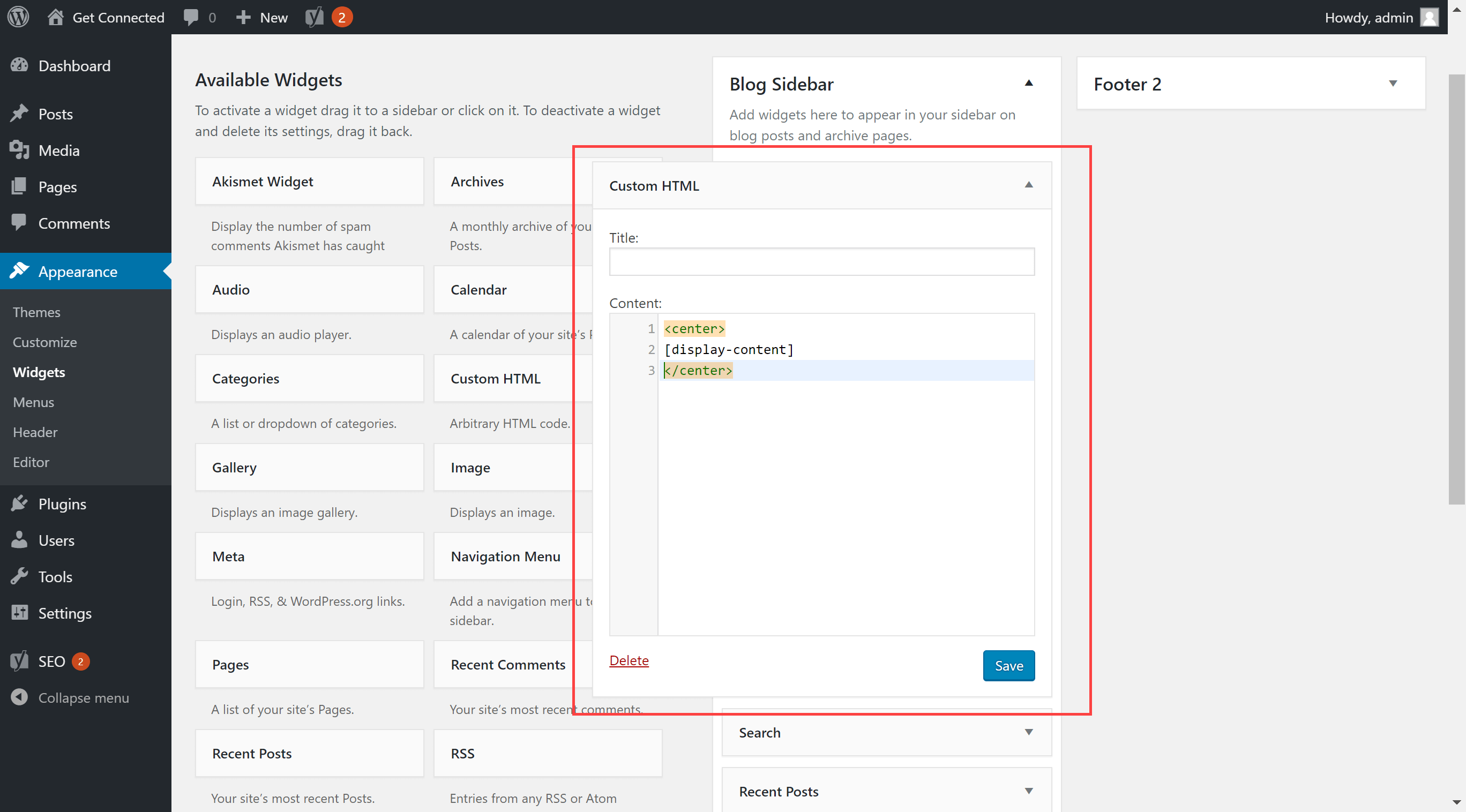Click the page vertical scrollbar

coord(1456,289)
